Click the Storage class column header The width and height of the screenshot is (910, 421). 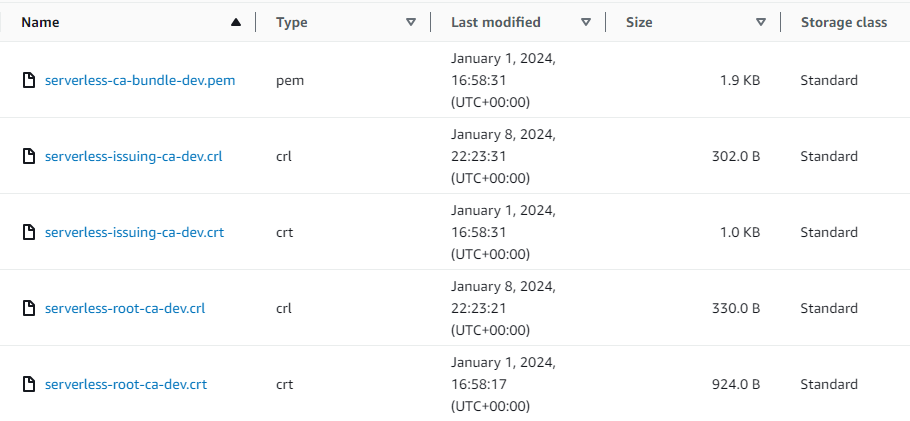coord(843,22)
